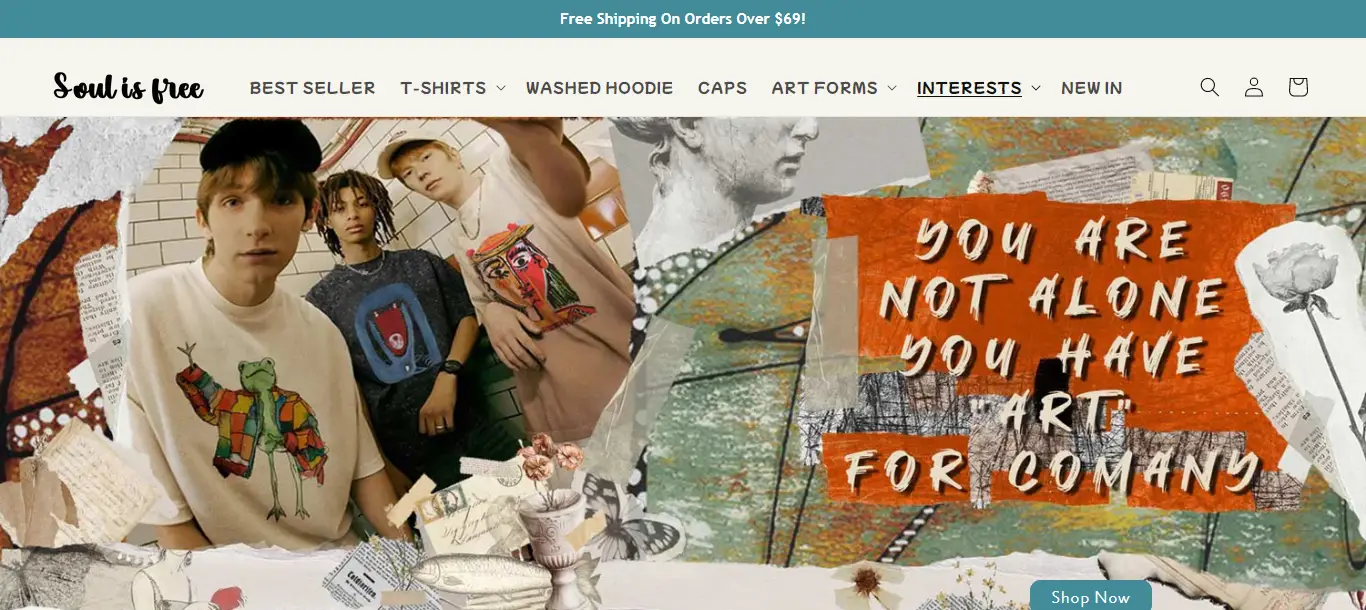This screenshot has height=610, width=1366.
Task: Expand the ART FORMS dropdown chevron
Action: (891, 88)
